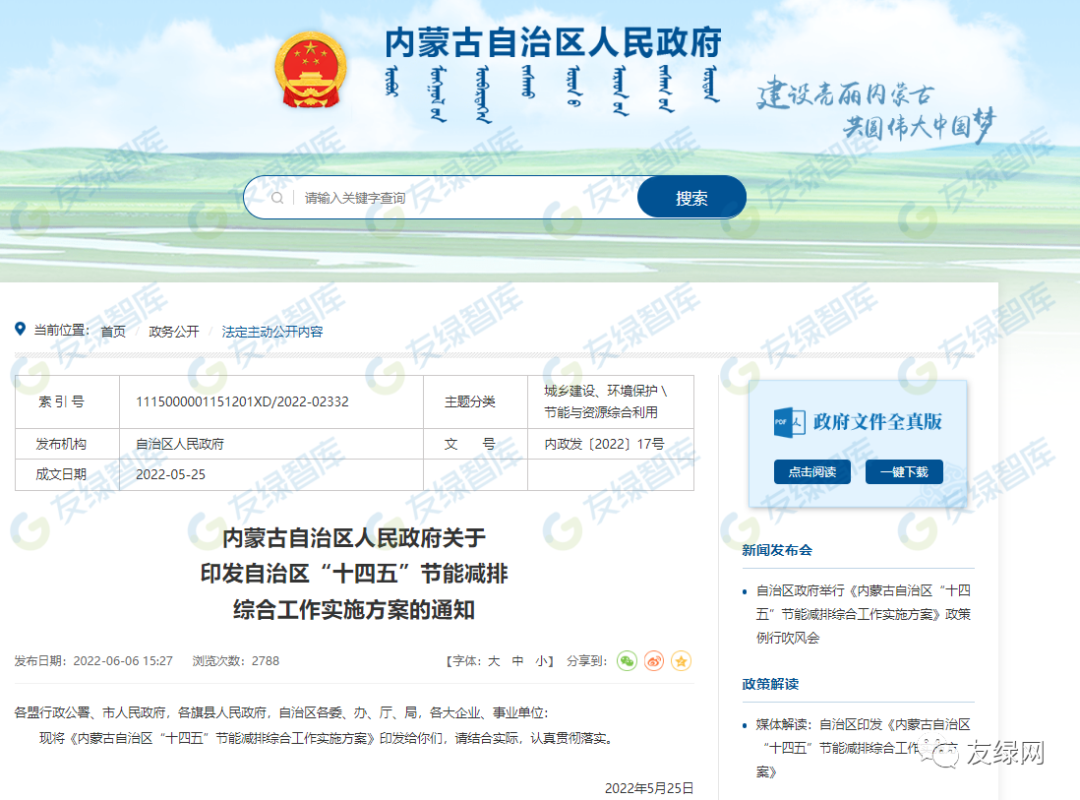Share to QQ Zone with star icon
Image resolution: width=1080 pixels, height=800 pixels.
[x=681, y=661]
